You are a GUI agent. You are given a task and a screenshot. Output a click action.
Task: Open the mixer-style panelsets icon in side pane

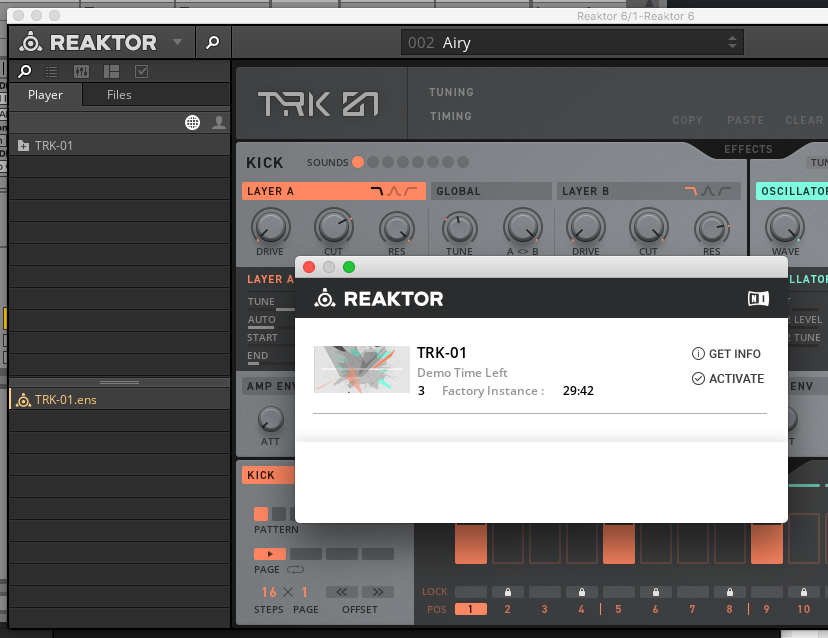81,71
